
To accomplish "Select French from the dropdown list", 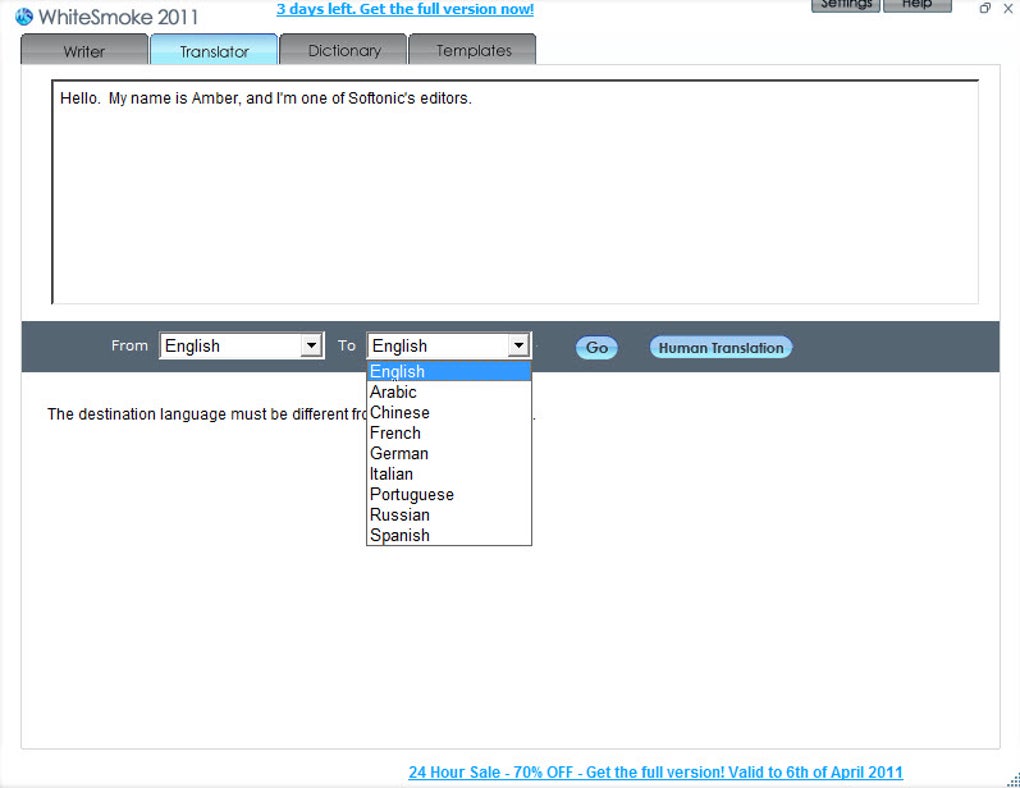I will (449, 433).
